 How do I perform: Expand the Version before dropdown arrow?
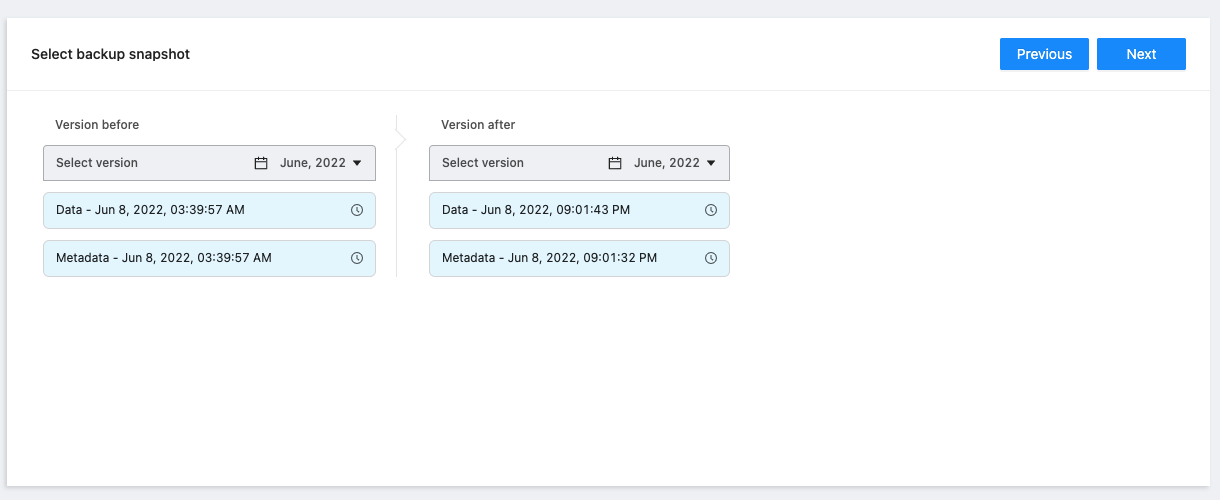coord(358,163)
